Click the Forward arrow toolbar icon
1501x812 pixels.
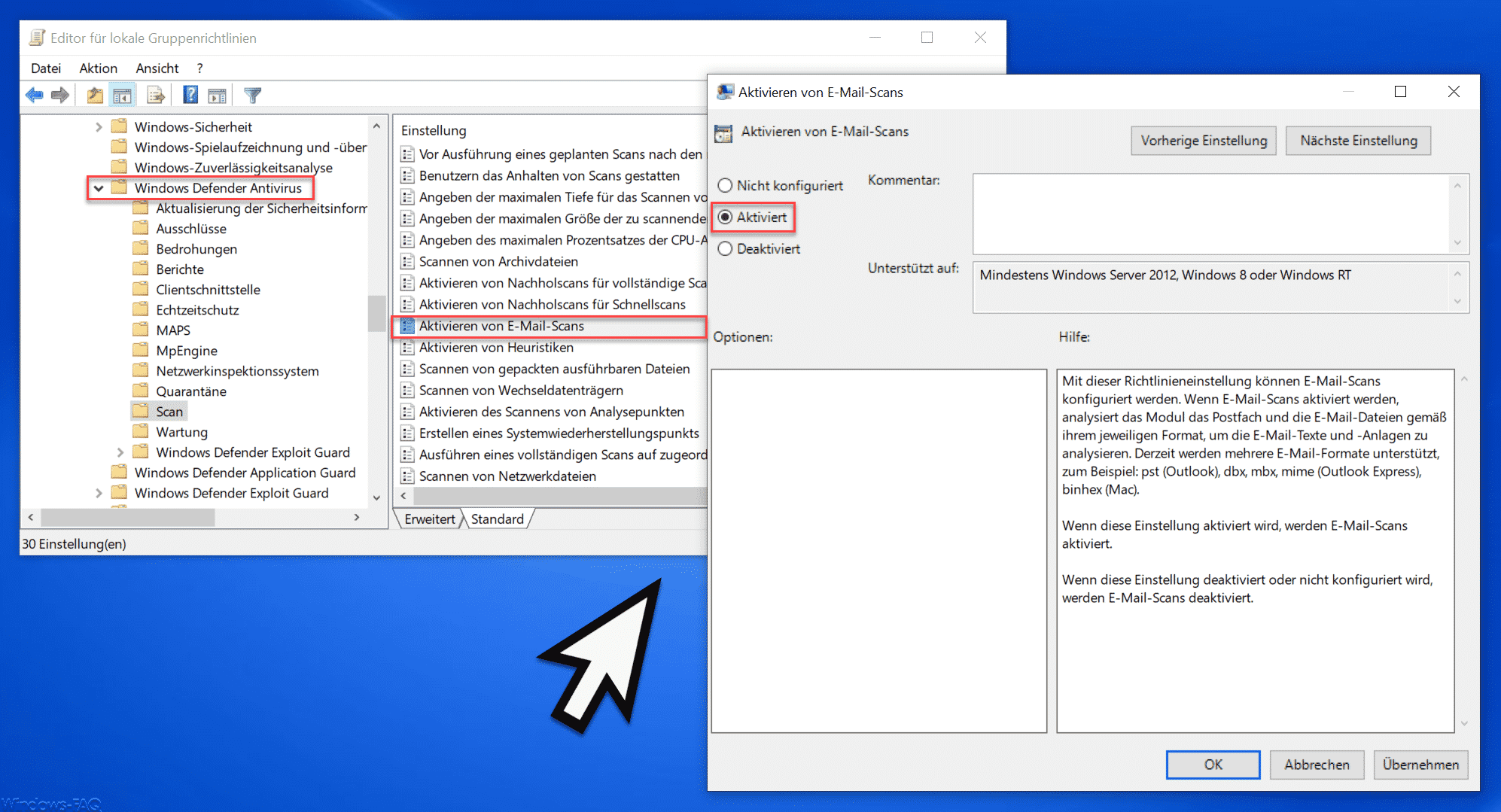60,95
